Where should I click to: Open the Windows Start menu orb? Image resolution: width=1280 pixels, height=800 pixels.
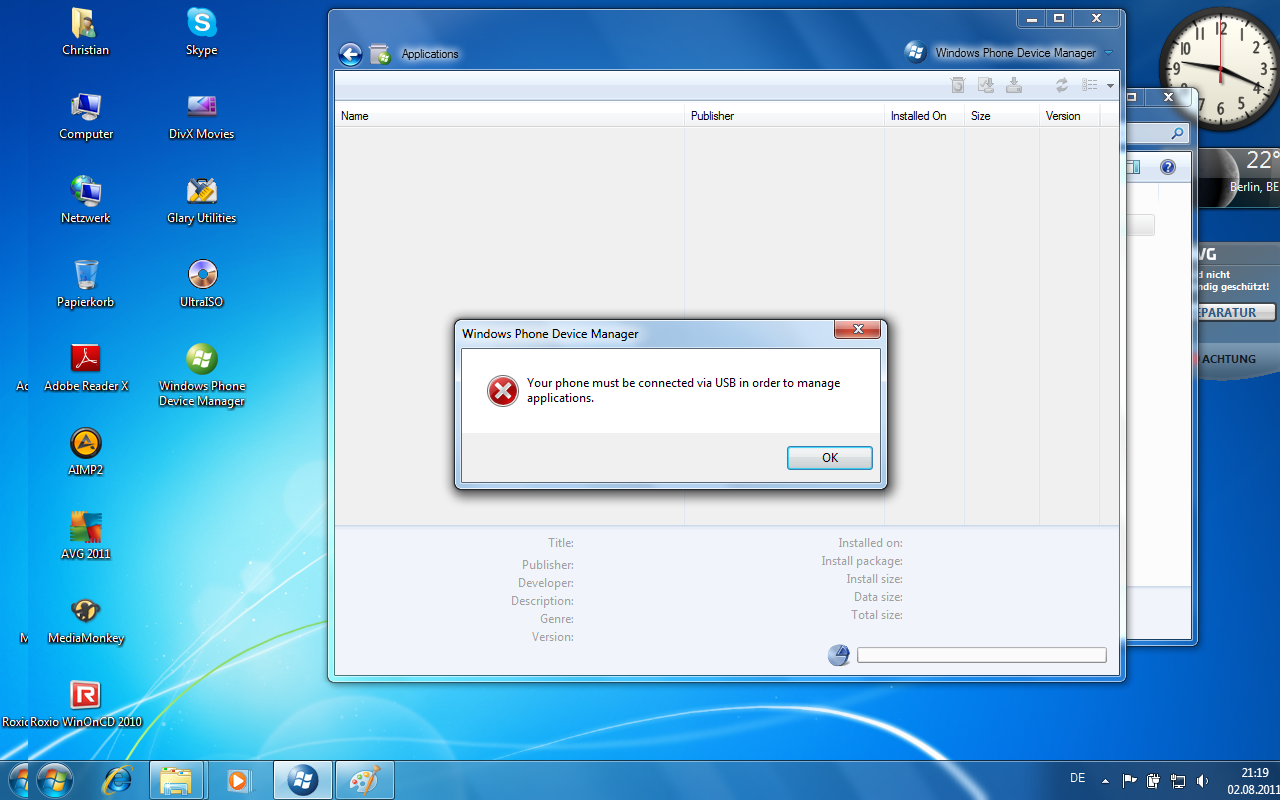53,780
